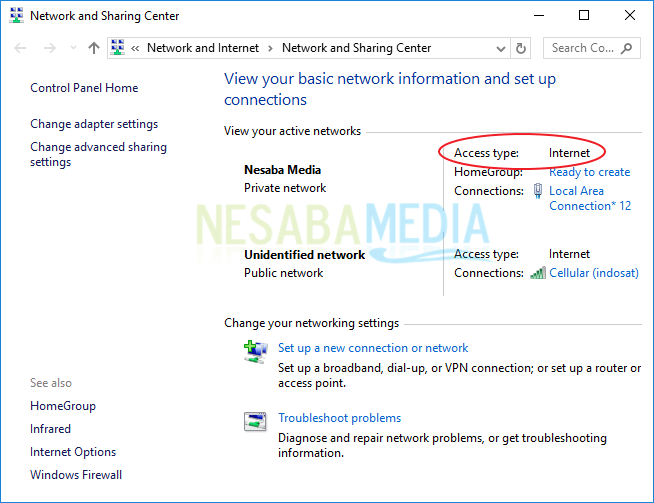This screenshot has width=654, height=503.
Task: Expand the hidden breadcrumb path chevrons
Action: [x=135, y=48]
